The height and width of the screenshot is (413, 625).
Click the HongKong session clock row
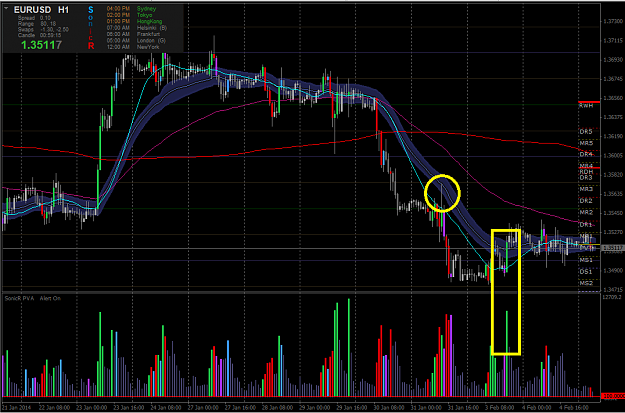(134, 21)
